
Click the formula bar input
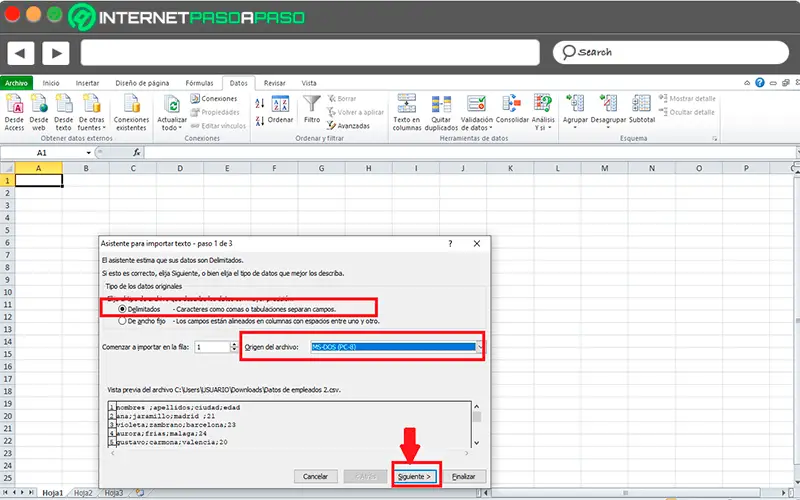(x=469, y=153)
